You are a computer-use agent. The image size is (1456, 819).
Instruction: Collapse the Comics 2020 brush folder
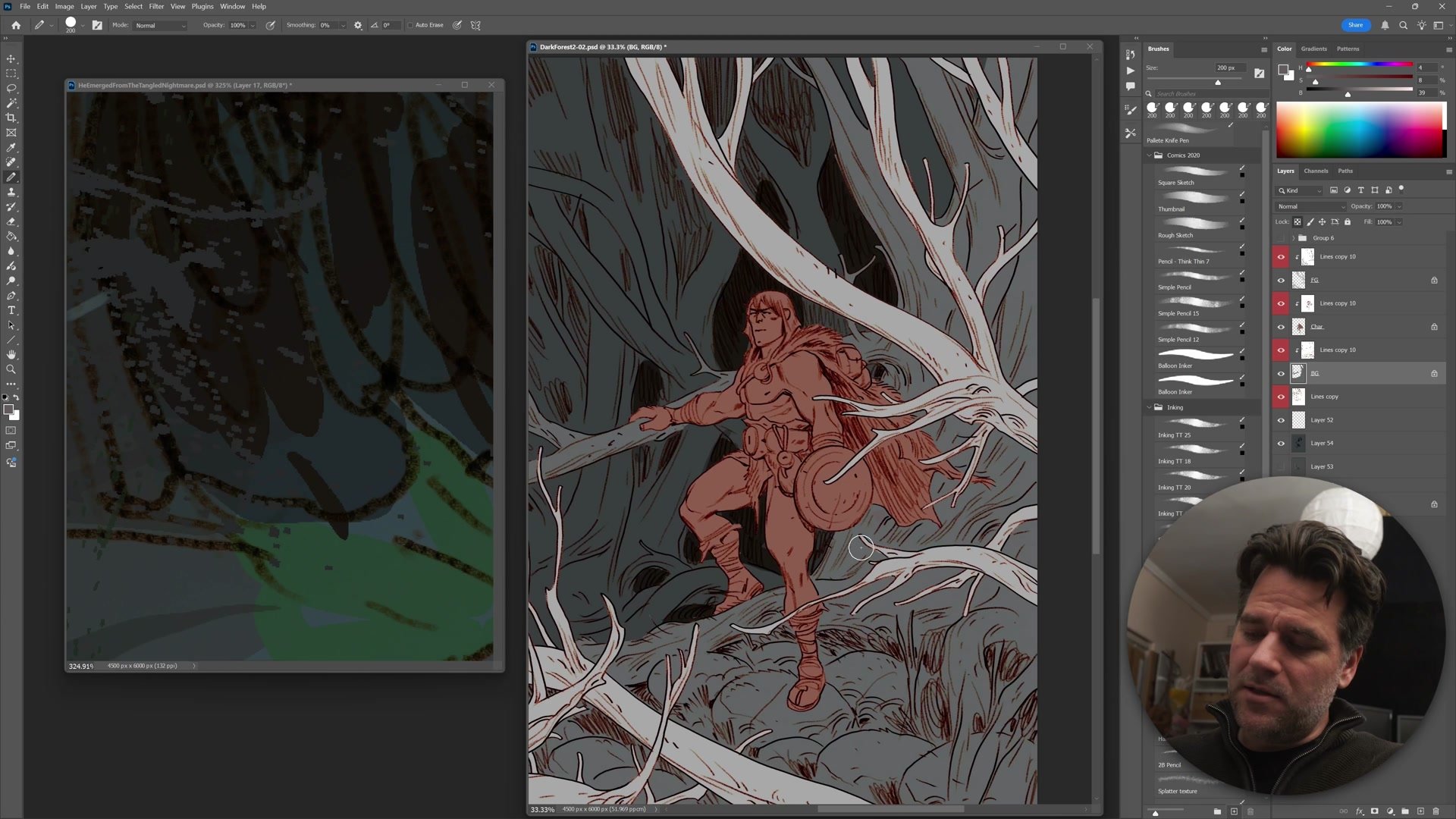click(1149, 155)
